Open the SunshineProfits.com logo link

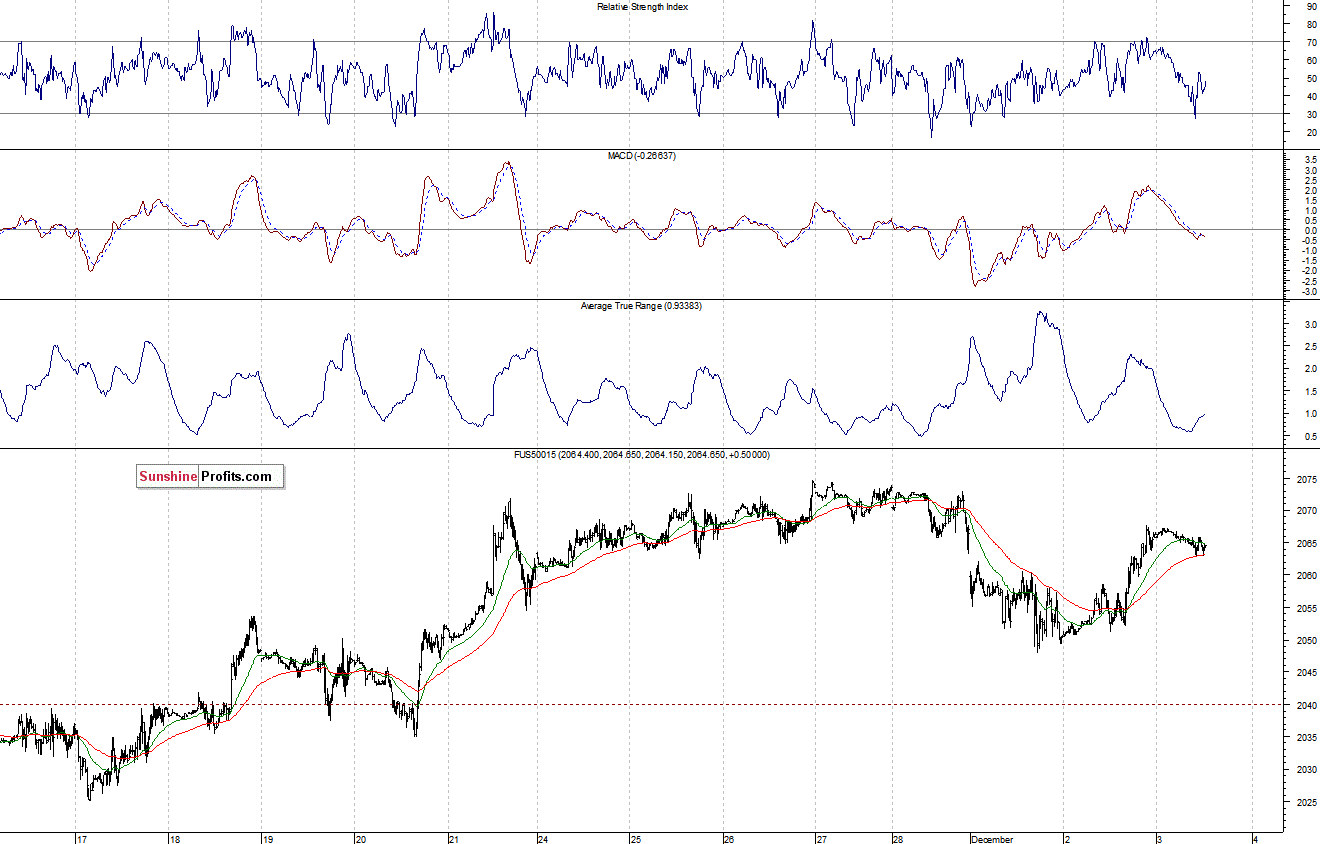pos(211,476)
